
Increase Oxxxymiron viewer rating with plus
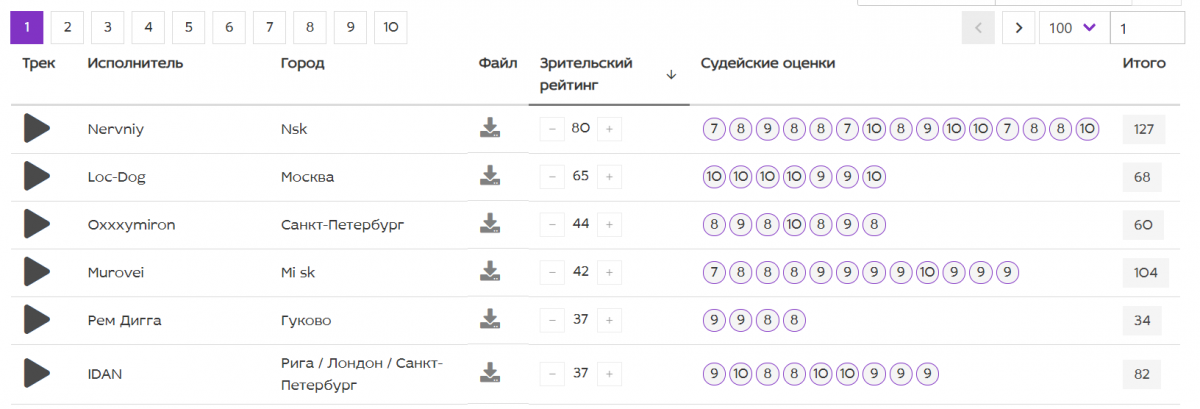(609, 224)
